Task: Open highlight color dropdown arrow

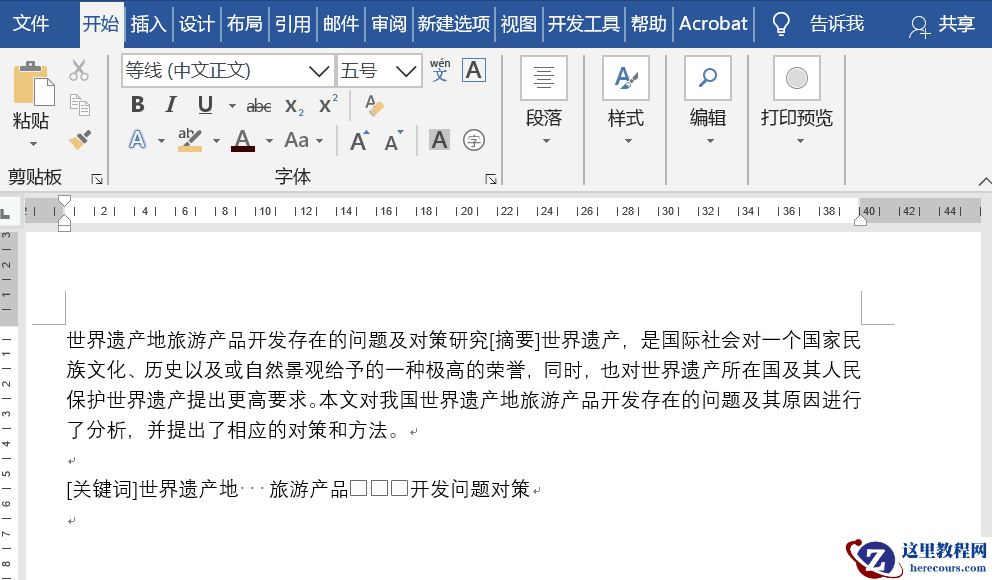Action: 216,140
